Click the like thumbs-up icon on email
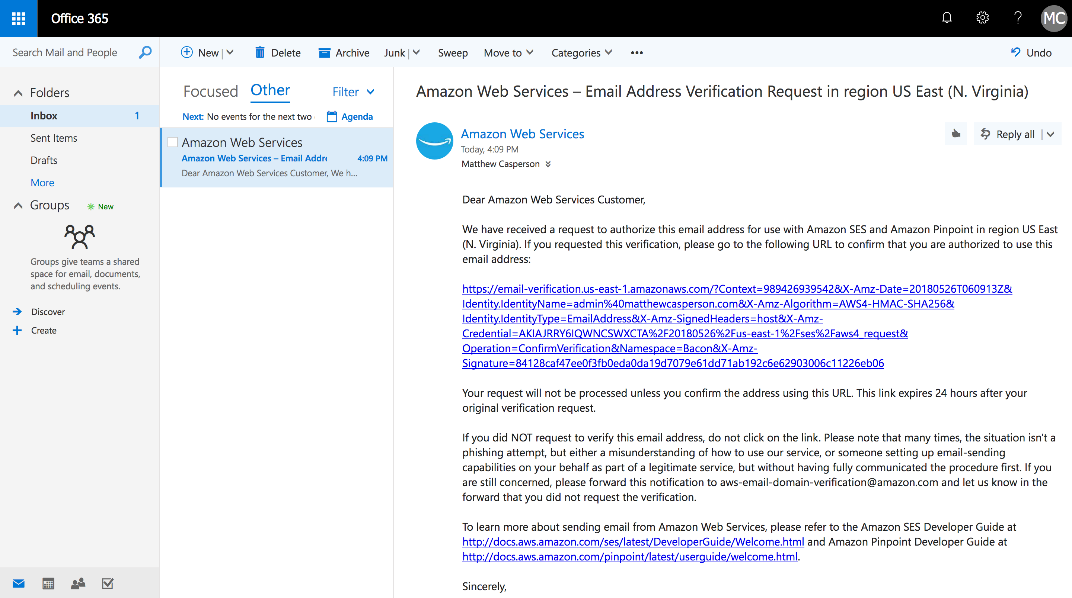Viewport: 1072px width, 598px height. 957,134
